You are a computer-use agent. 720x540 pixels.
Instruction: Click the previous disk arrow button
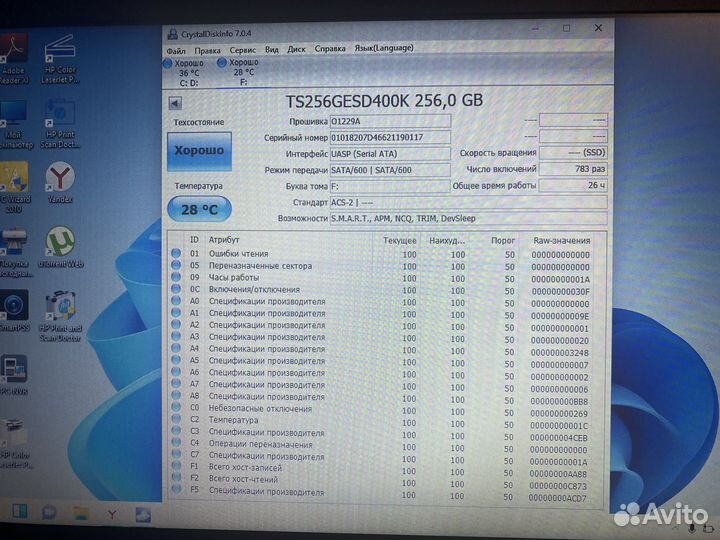[x=174, y=103]
